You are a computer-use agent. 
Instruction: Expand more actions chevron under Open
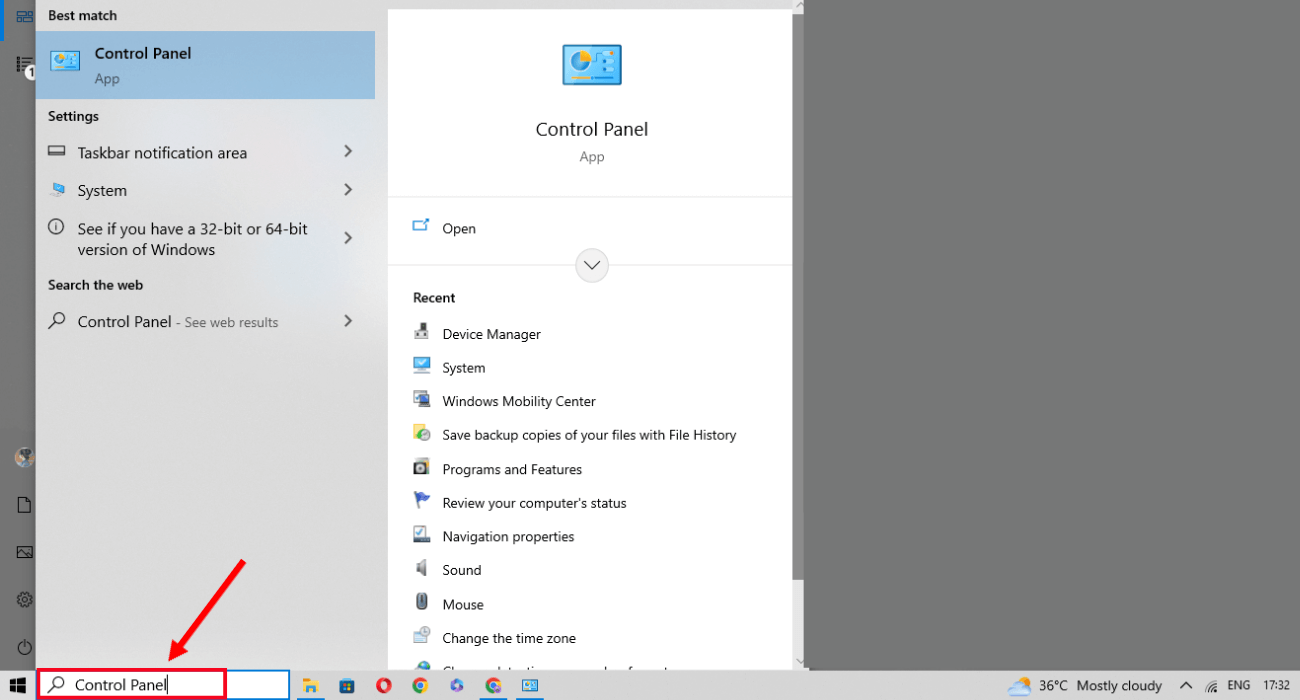coord(592,266)
